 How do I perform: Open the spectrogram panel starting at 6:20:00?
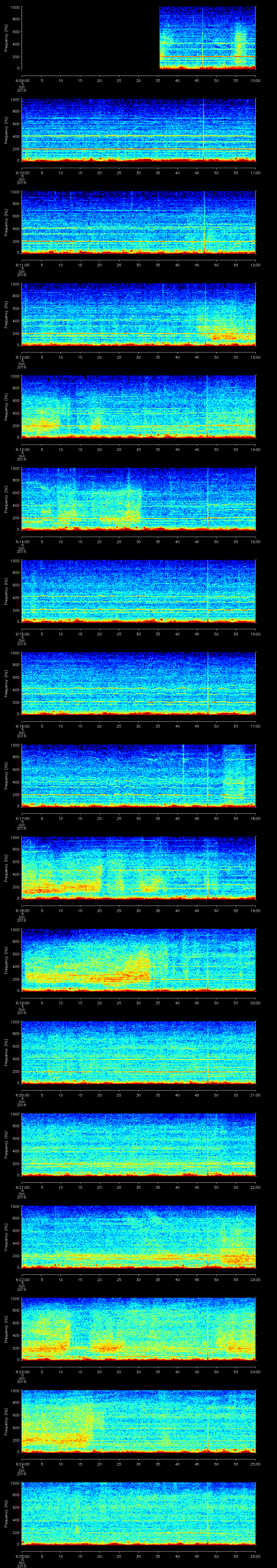pyautogui.click(x=139, y=1052)
